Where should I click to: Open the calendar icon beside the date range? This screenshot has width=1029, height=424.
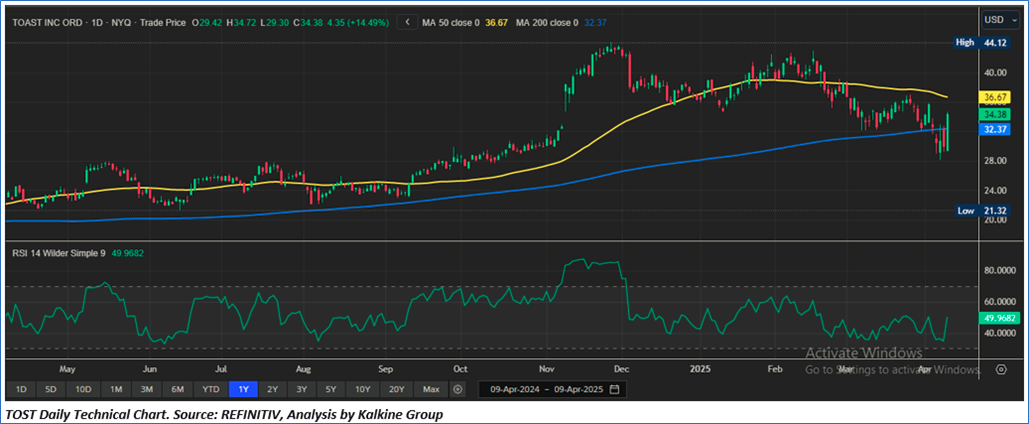click(614, 390)
